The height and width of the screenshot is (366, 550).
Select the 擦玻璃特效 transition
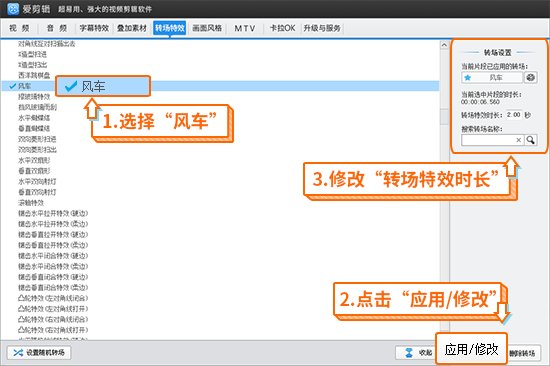pos(34,97)
